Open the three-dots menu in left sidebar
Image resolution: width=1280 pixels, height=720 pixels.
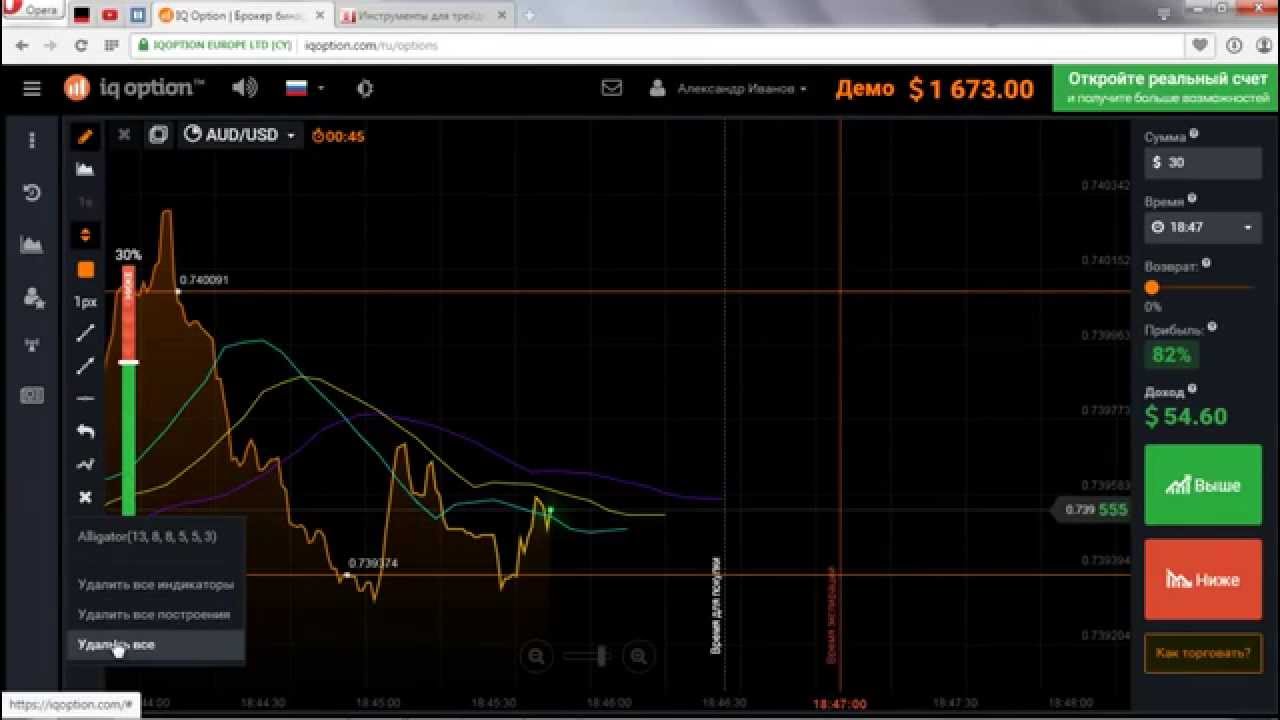32,140
